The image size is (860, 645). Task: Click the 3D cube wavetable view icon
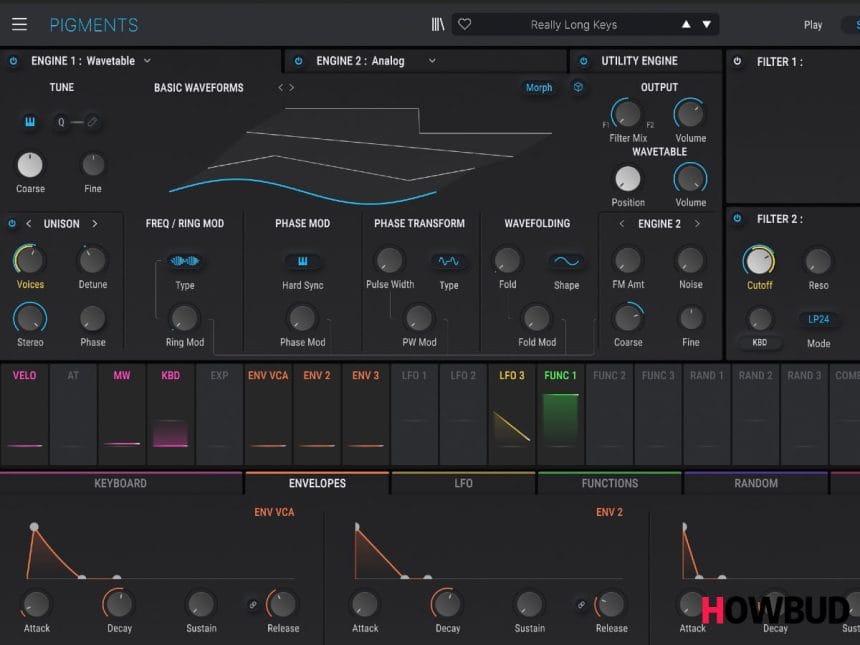(578, 88)
